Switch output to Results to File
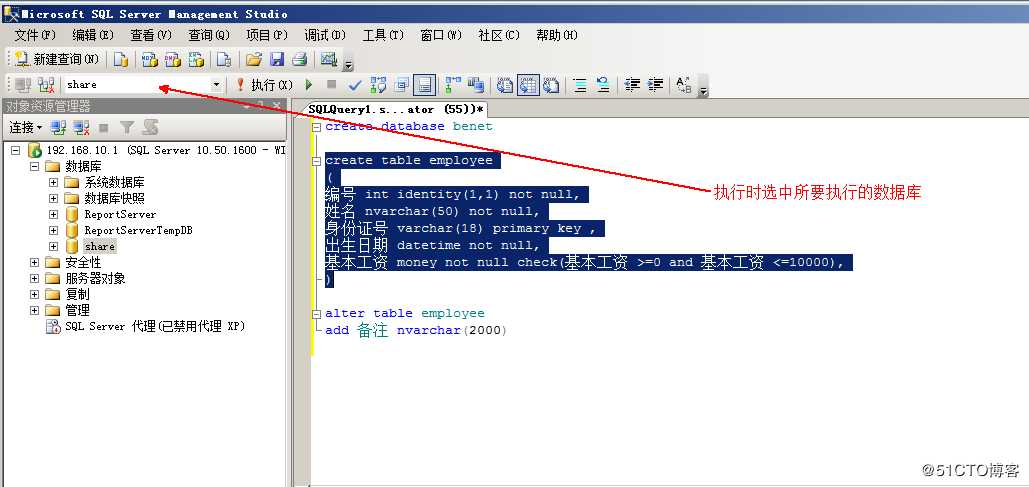Screen dimensions: 1029x487 tap(551, 85)
